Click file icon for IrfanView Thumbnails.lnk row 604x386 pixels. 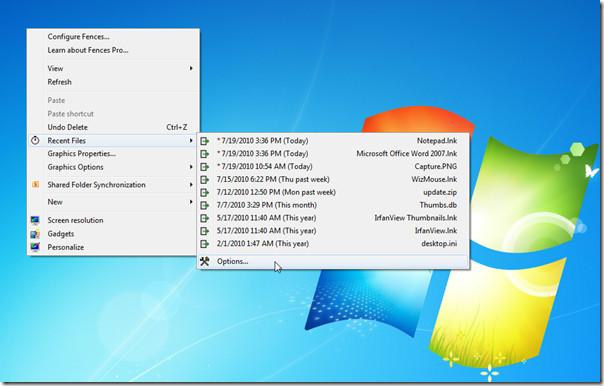(x=205, y=218)
